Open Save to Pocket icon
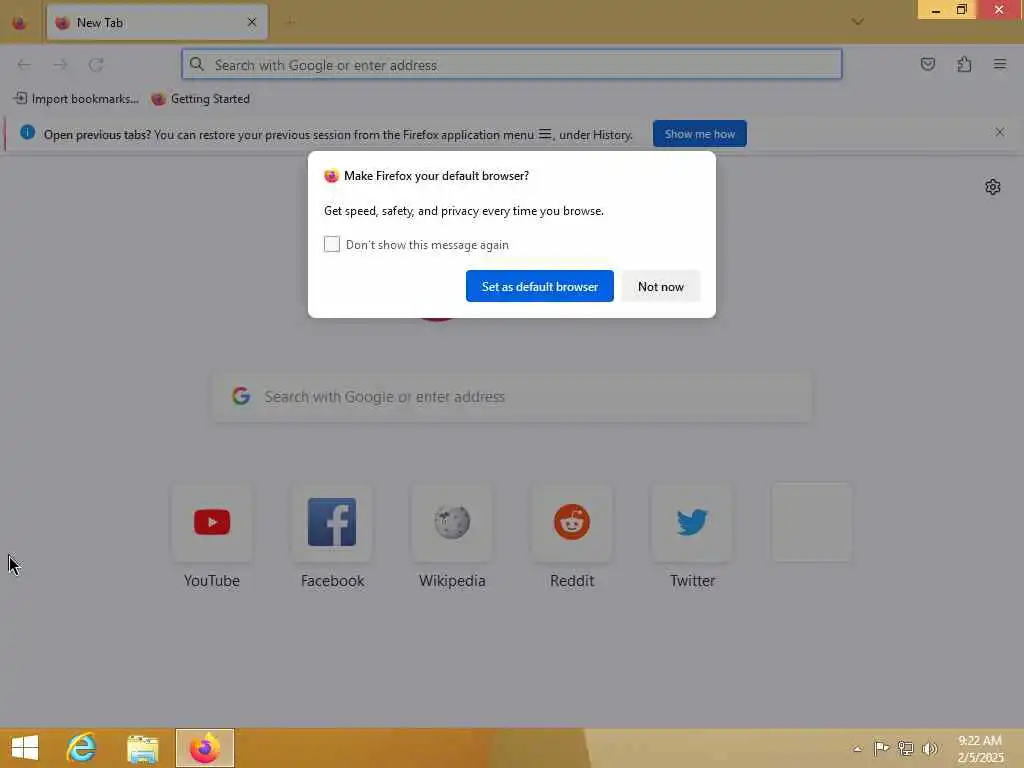 pyautogui.click(x=927, y=64)
